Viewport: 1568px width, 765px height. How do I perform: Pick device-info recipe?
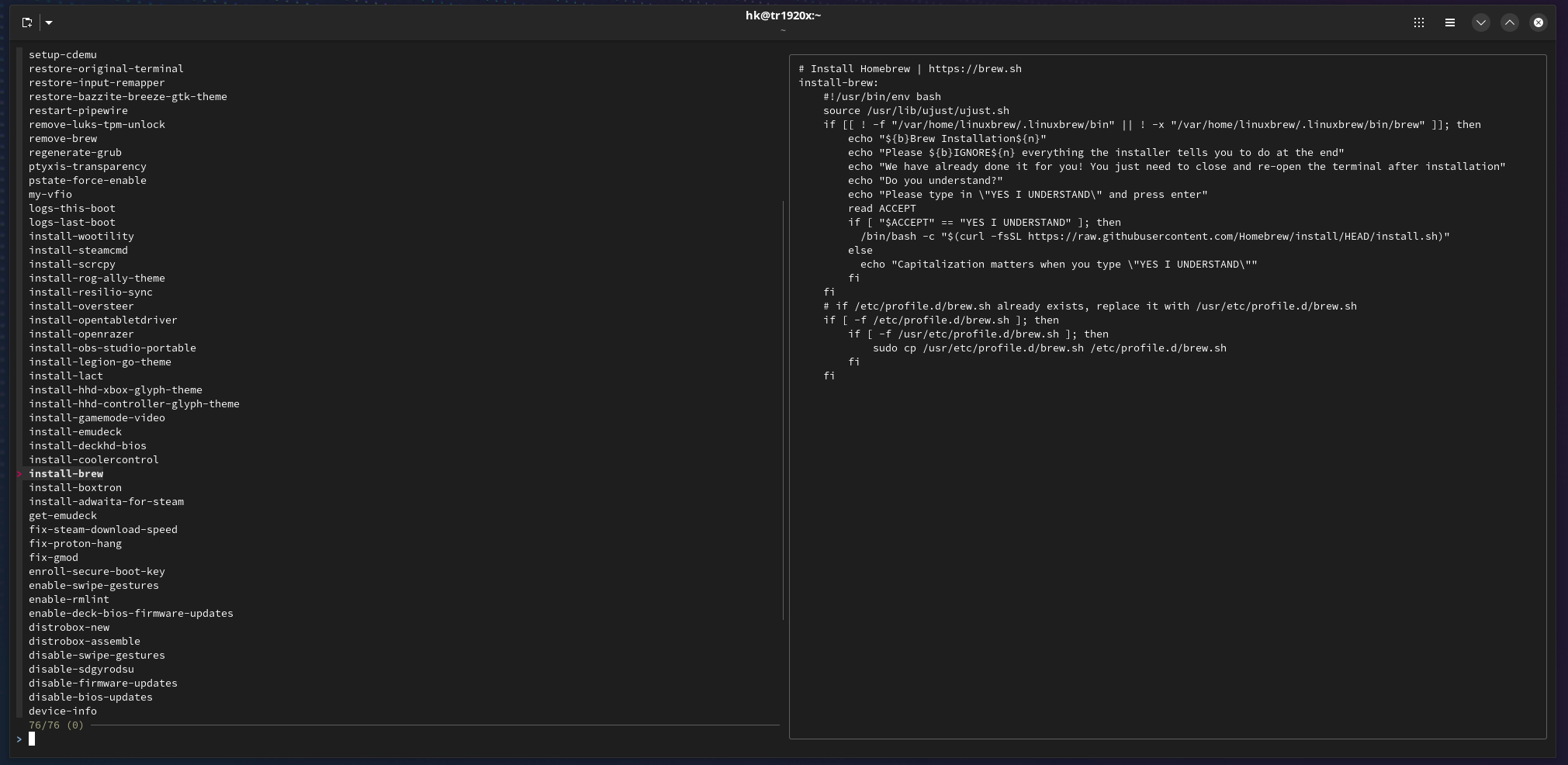[x=63, y=711]
